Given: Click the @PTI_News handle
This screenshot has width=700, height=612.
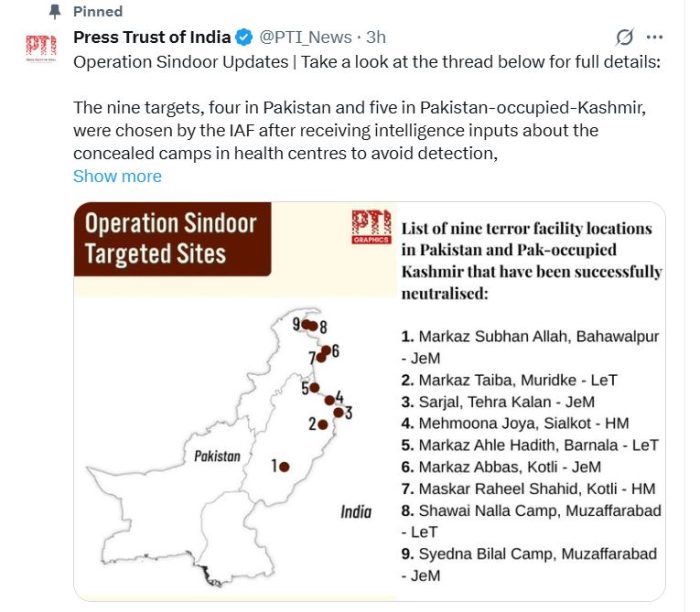Looking at the screenshot, I should 306,38.
